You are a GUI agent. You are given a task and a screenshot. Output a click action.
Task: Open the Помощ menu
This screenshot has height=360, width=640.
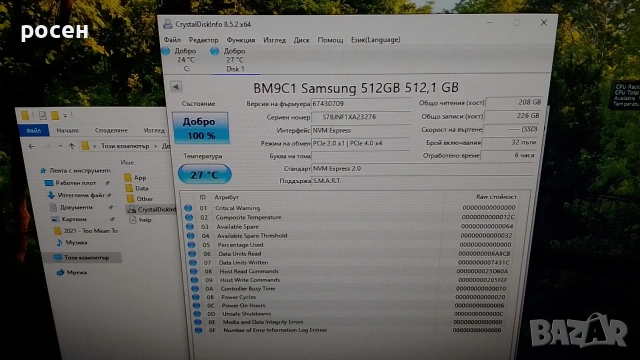pos(330,40)
